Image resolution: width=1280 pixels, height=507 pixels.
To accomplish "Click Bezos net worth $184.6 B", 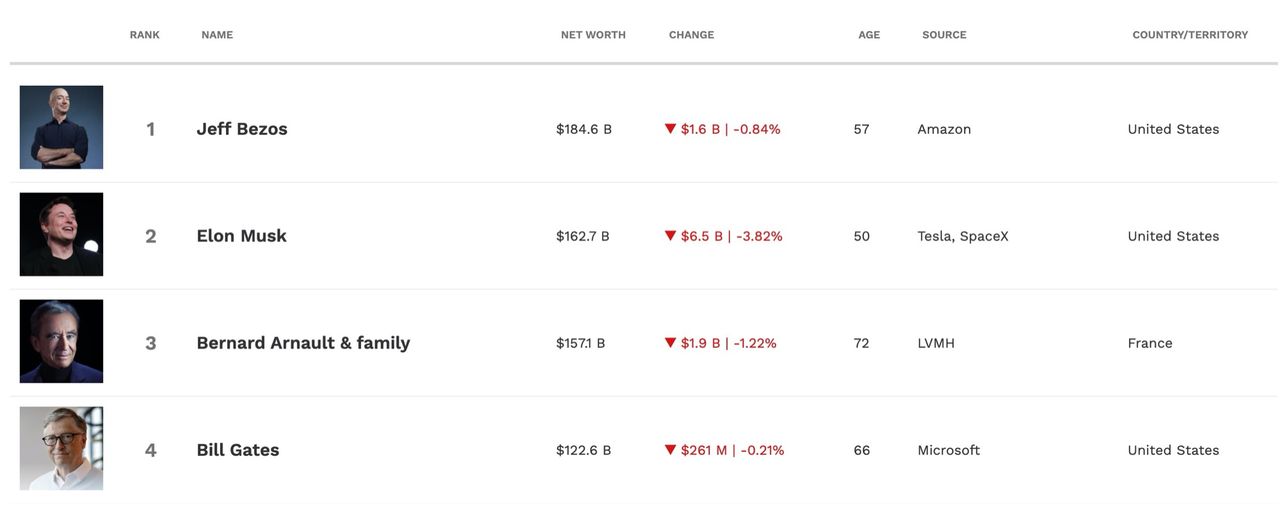I will pos(584,129).
